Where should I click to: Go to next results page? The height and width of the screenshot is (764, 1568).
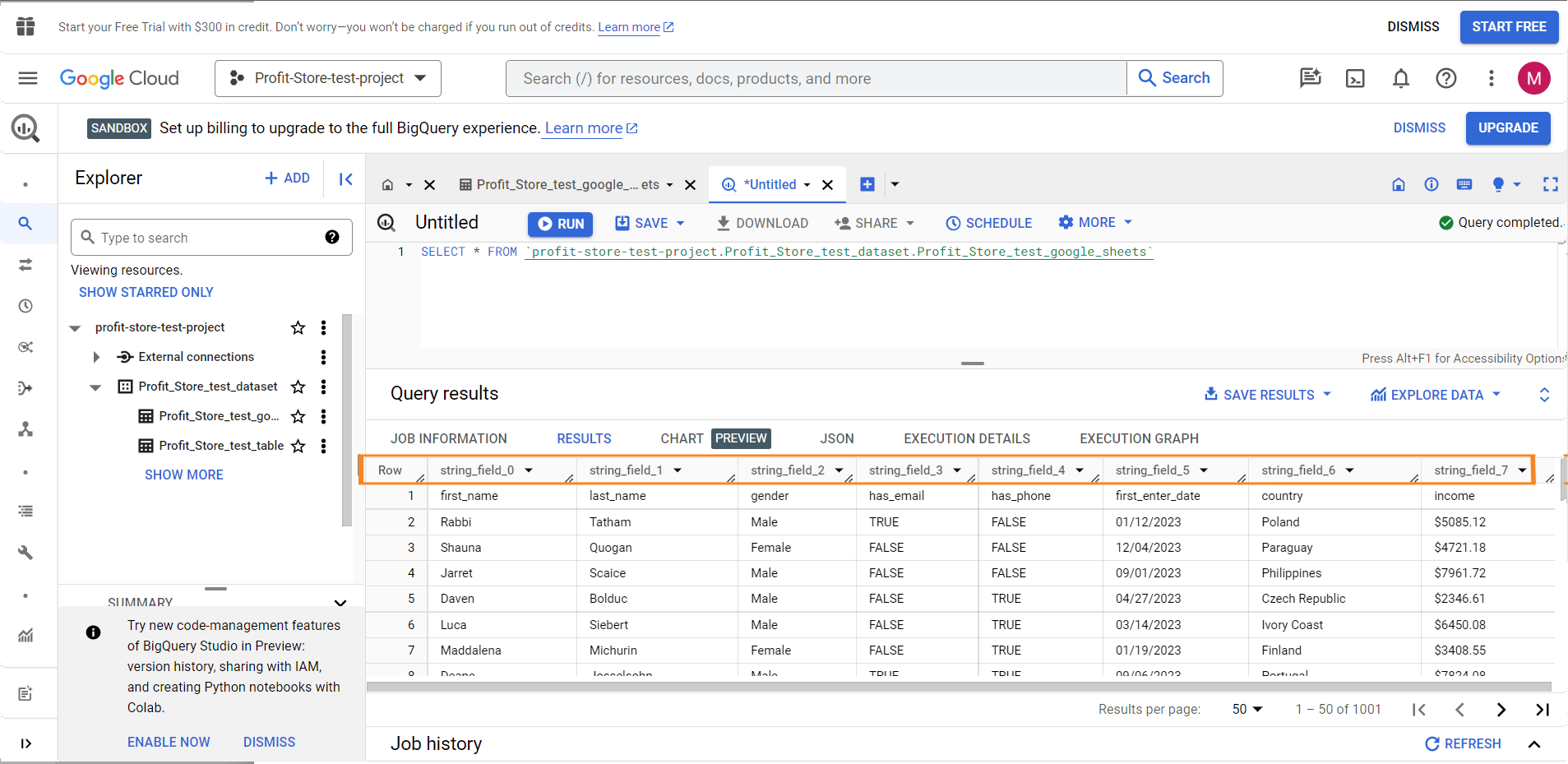[1501, 709]
